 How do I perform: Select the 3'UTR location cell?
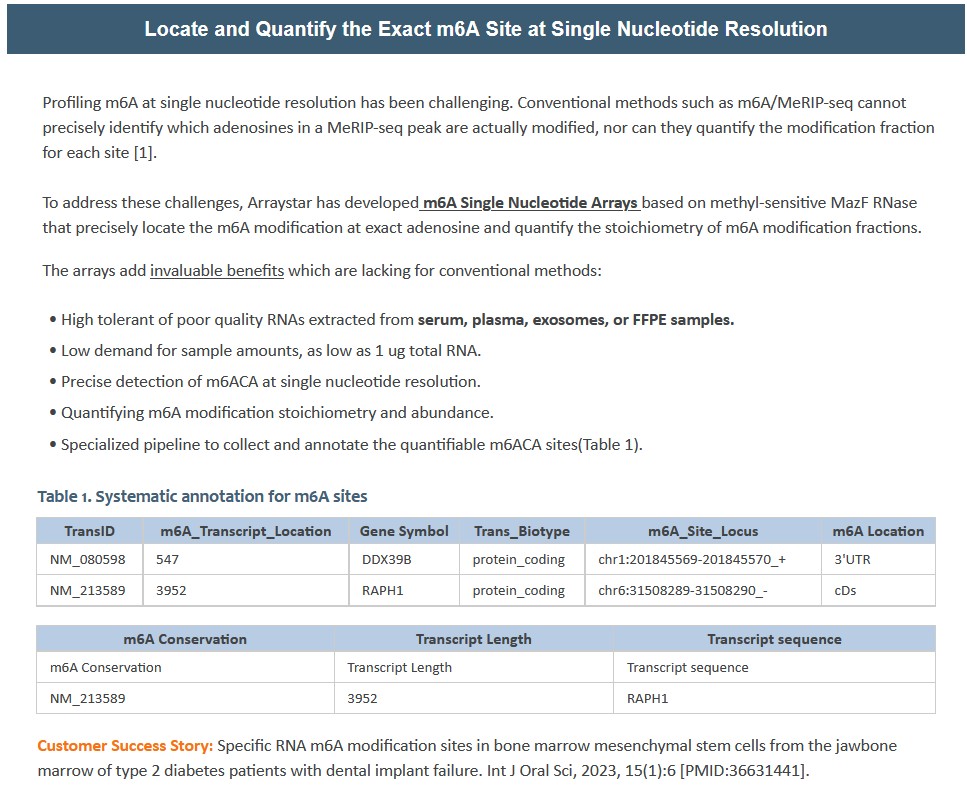(x=850, y=560)
